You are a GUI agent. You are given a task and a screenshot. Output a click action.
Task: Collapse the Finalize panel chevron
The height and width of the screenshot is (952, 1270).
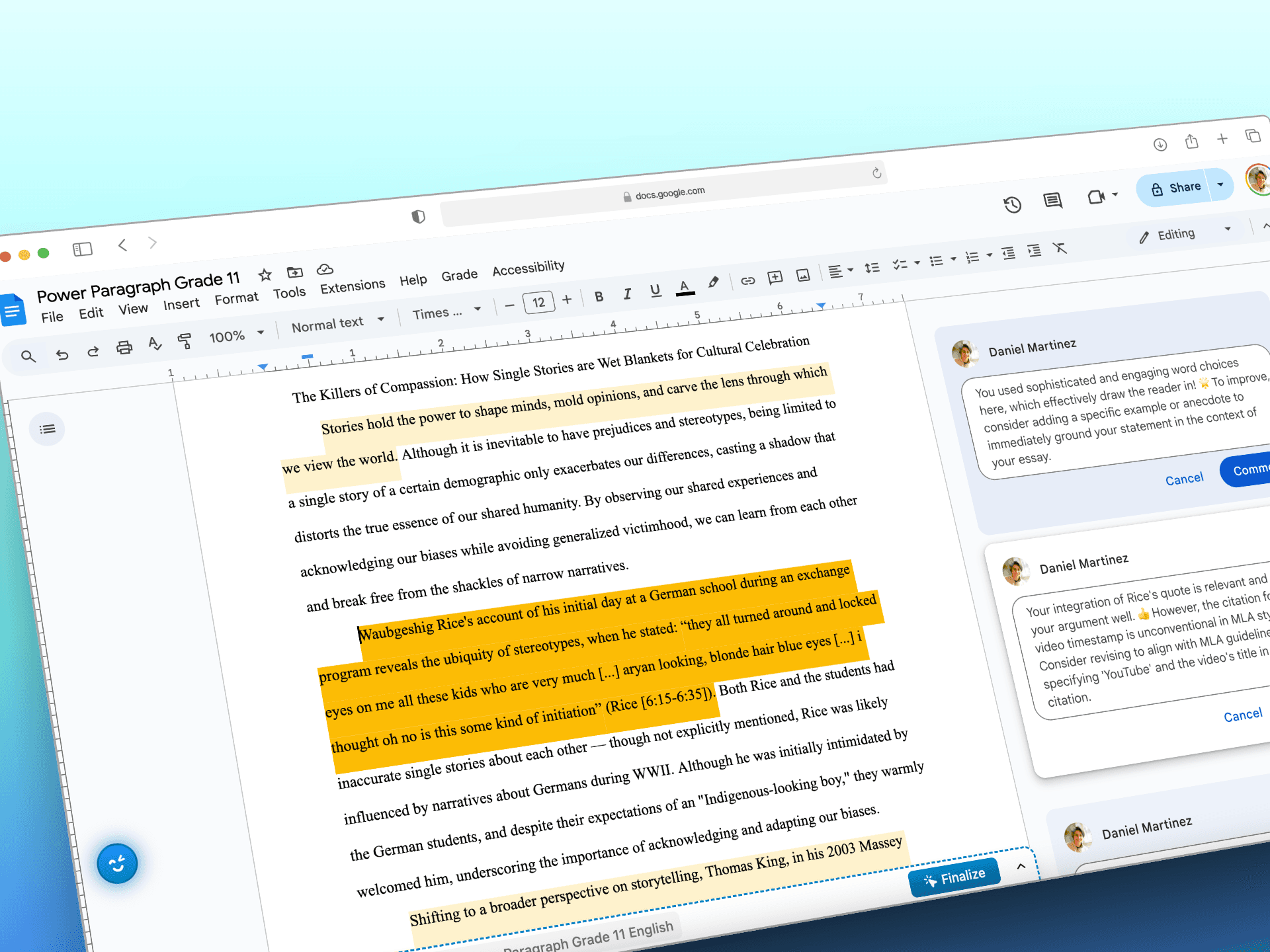tap(1021, 866)
